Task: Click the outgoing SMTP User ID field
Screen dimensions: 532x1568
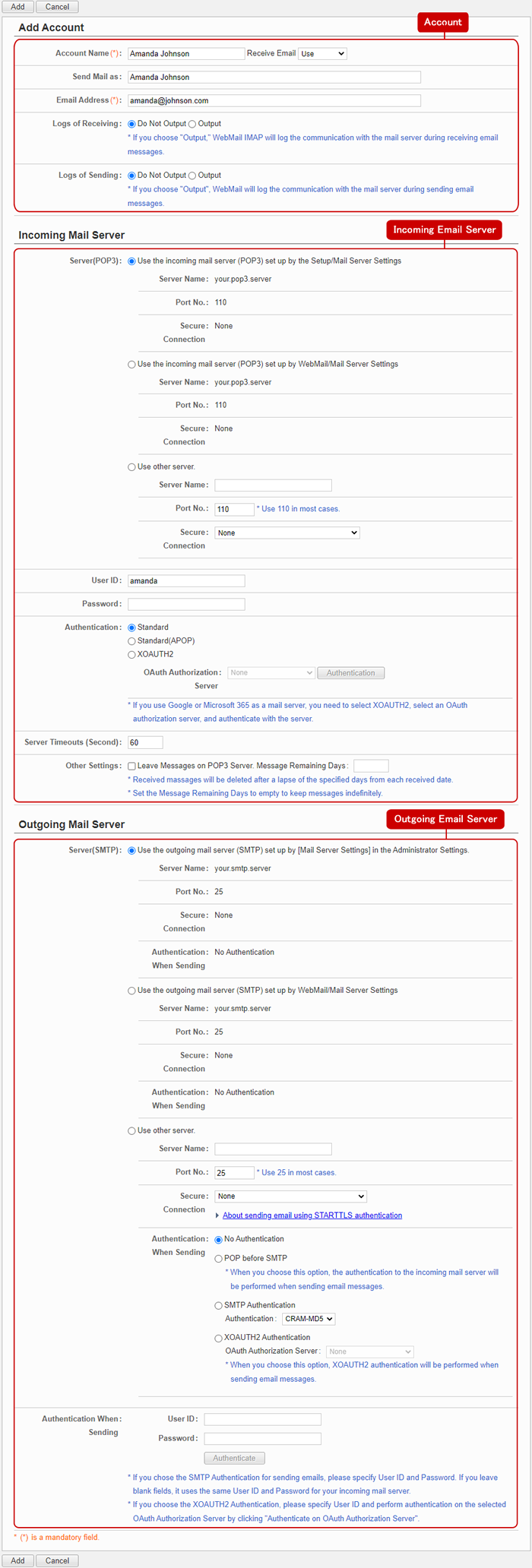Action: tap(262, 1419)
